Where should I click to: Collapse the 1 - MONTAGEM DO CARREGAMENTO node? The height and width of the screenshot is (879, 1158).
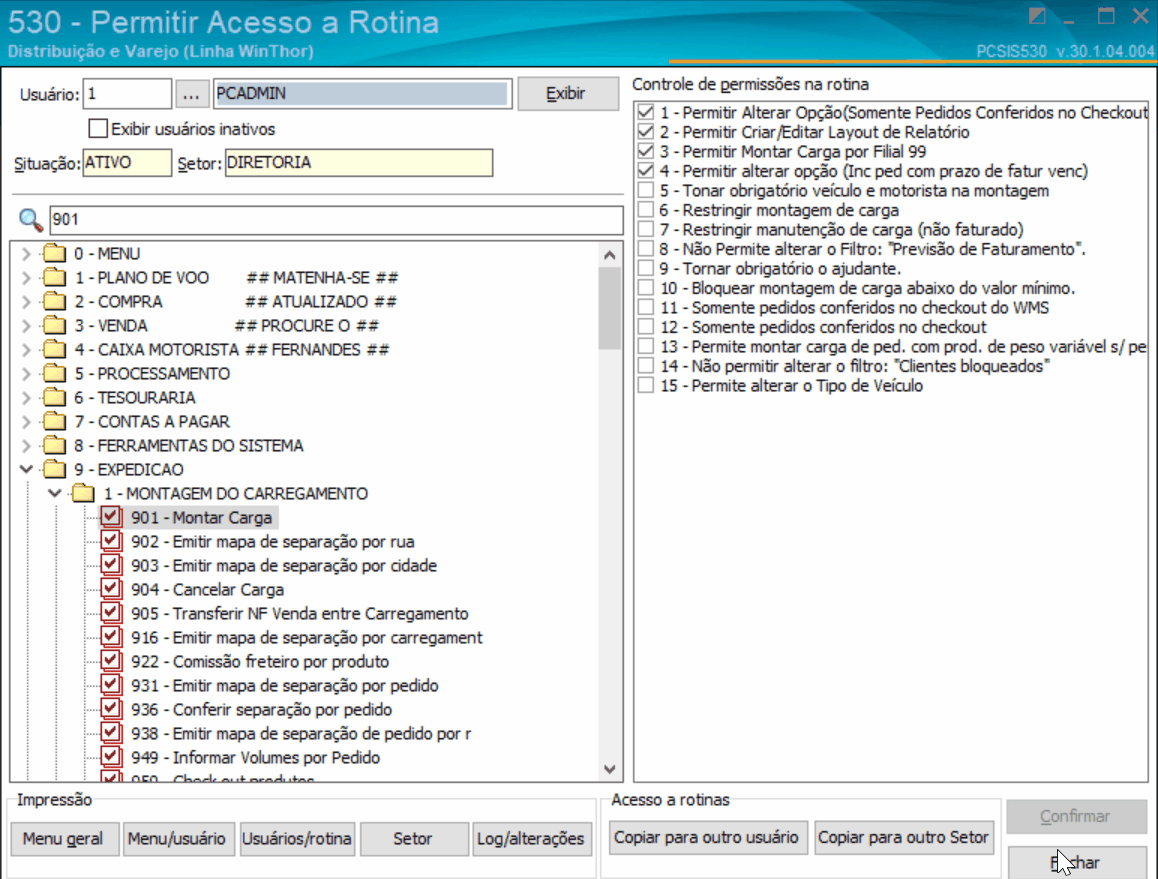(x=55, y=493)
